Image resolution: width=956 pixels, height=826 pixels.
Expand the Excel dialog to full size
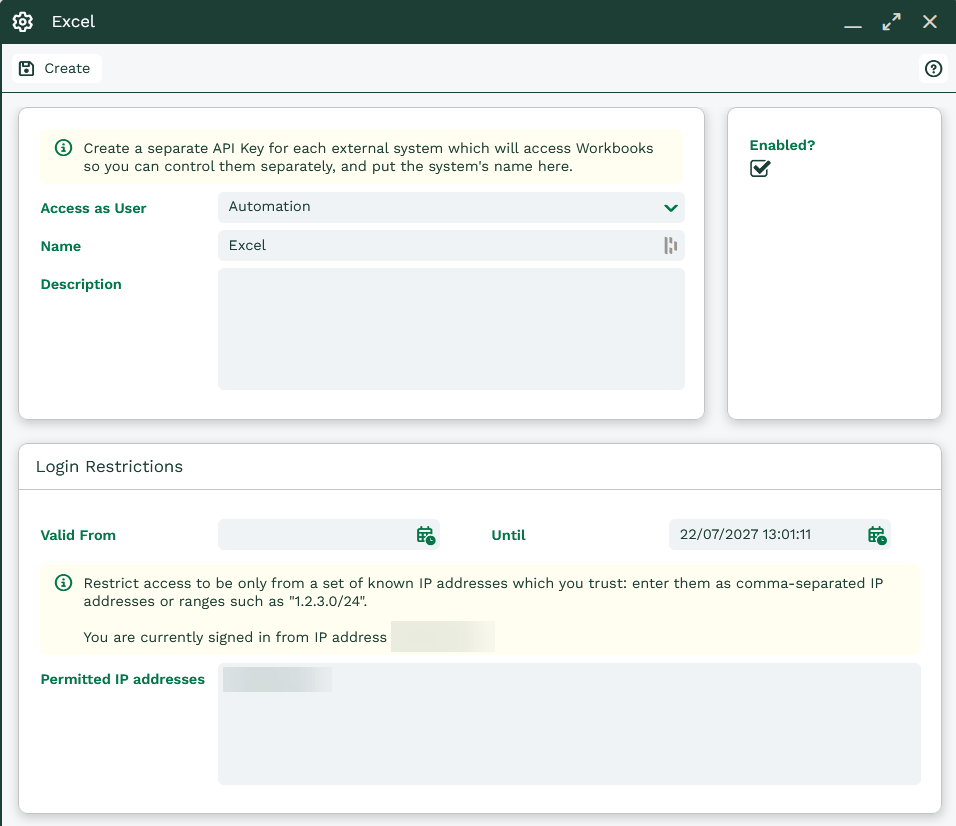[891, 22]
